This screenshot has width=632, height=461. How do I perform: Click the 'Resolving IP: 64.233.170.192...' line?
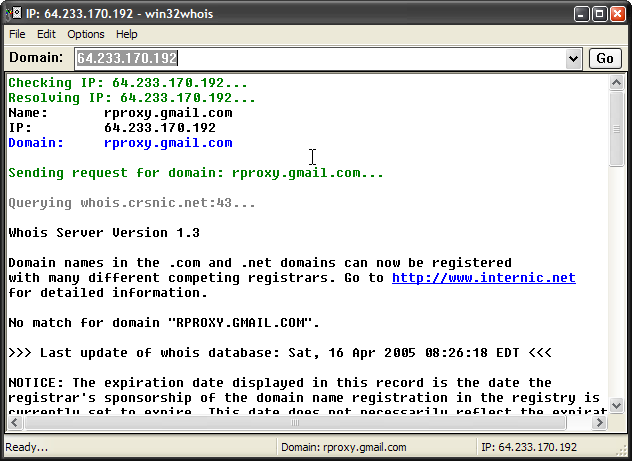pos(132,98)
